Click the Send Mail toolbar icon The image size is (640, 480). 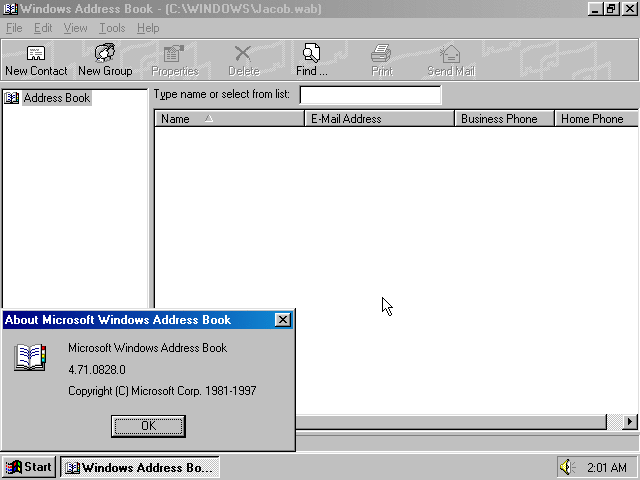click(451, 60)
